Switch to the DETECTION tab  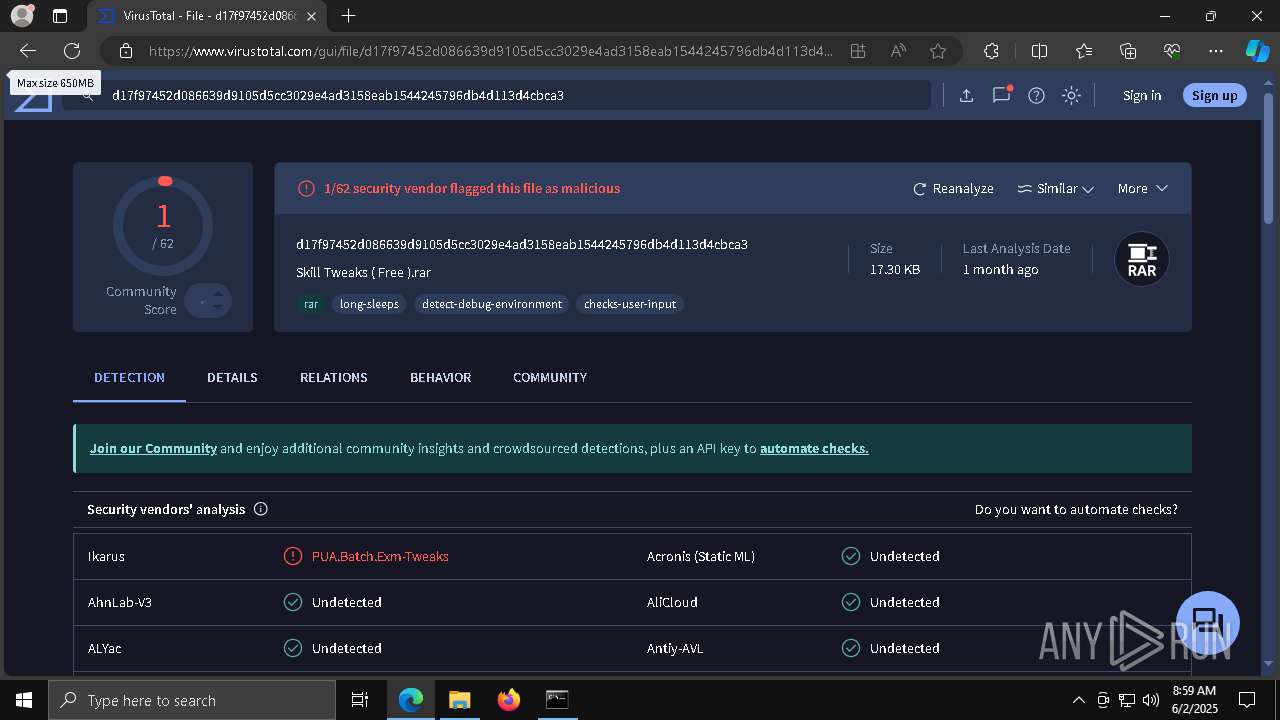tap(129, 377)
